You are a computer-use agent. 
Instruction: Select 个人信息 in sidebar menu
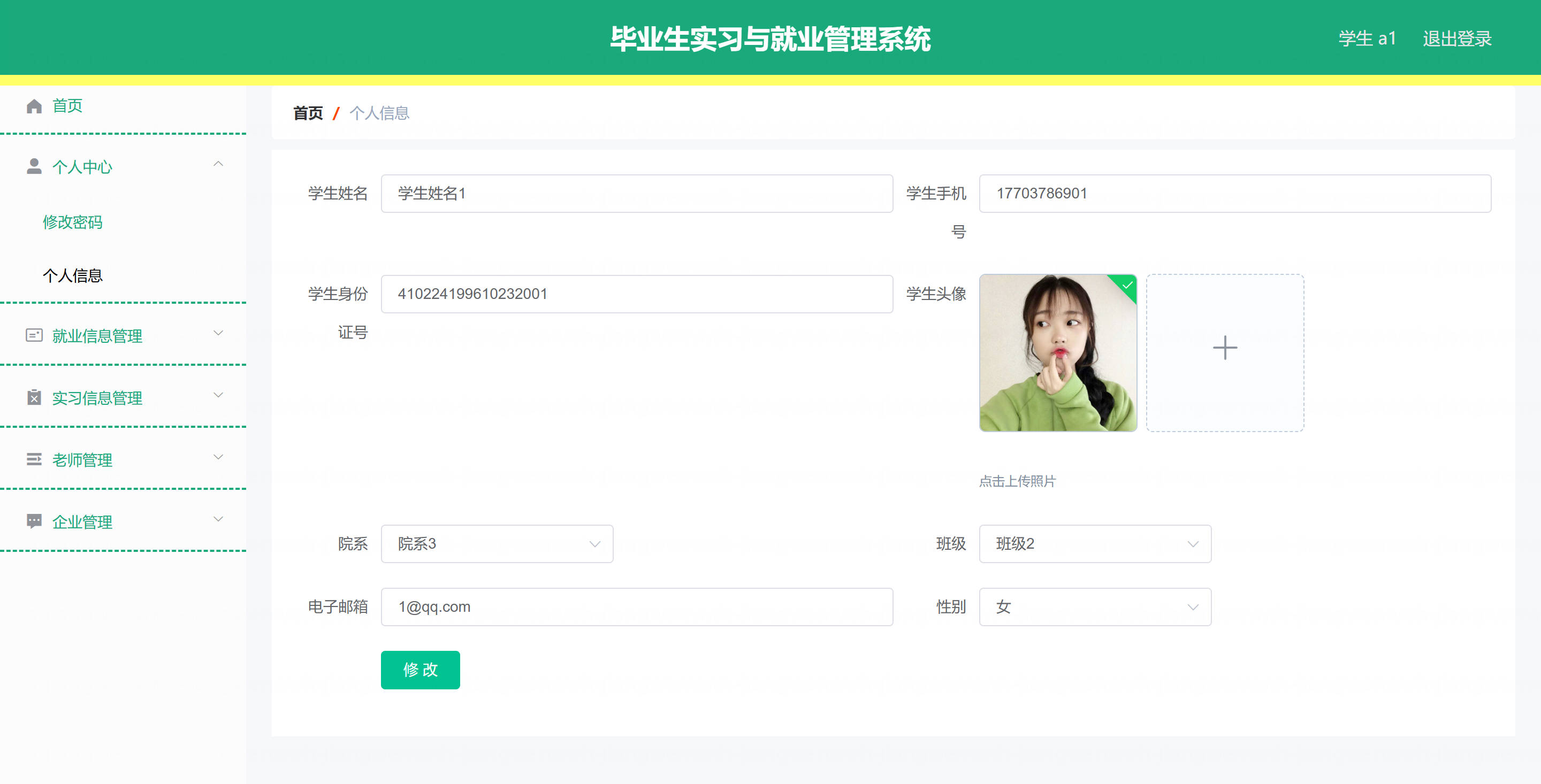tap(72, 276)
